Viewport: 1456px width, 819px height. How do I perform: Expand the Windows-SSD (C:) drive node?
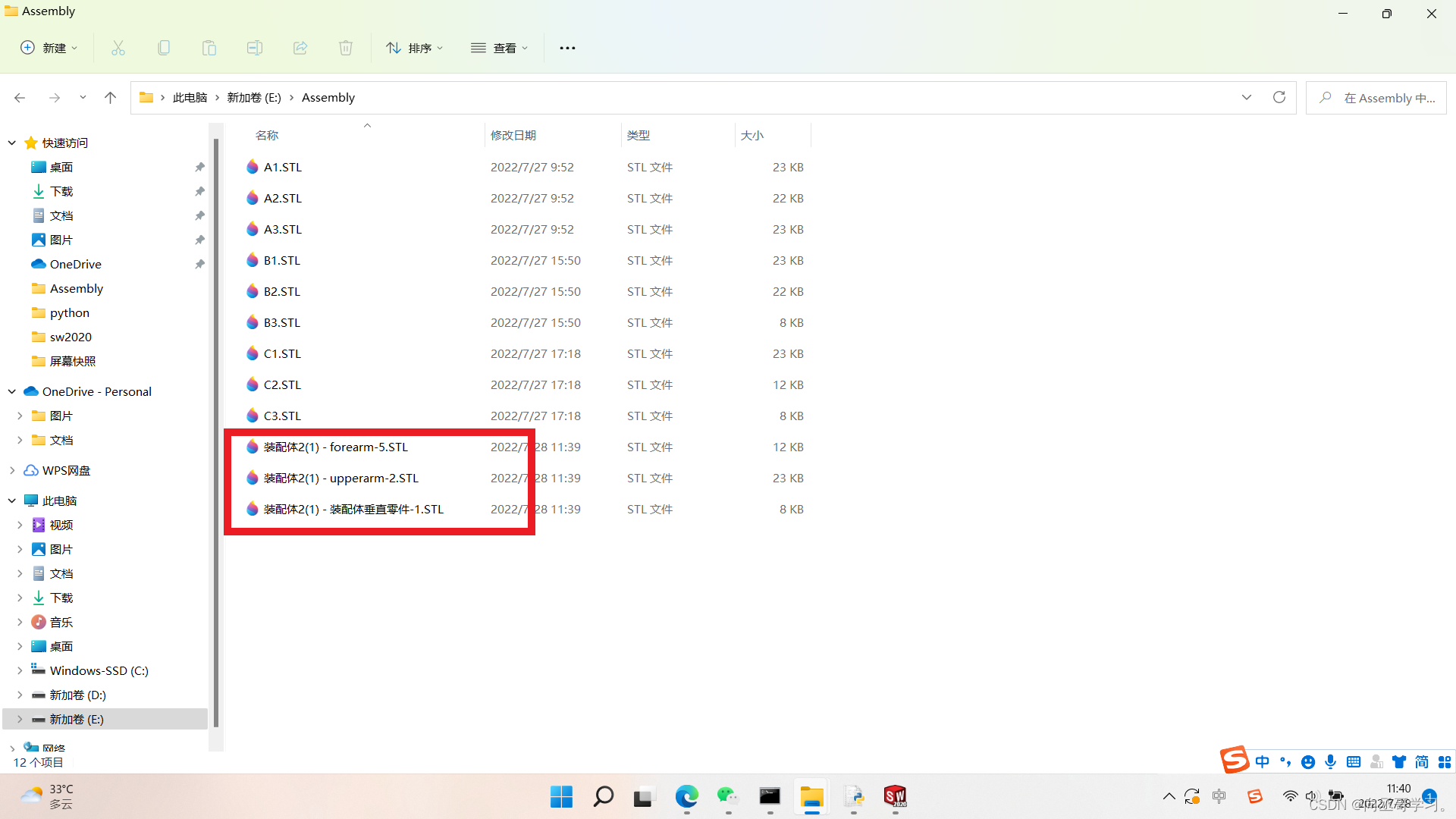[20, 670]
